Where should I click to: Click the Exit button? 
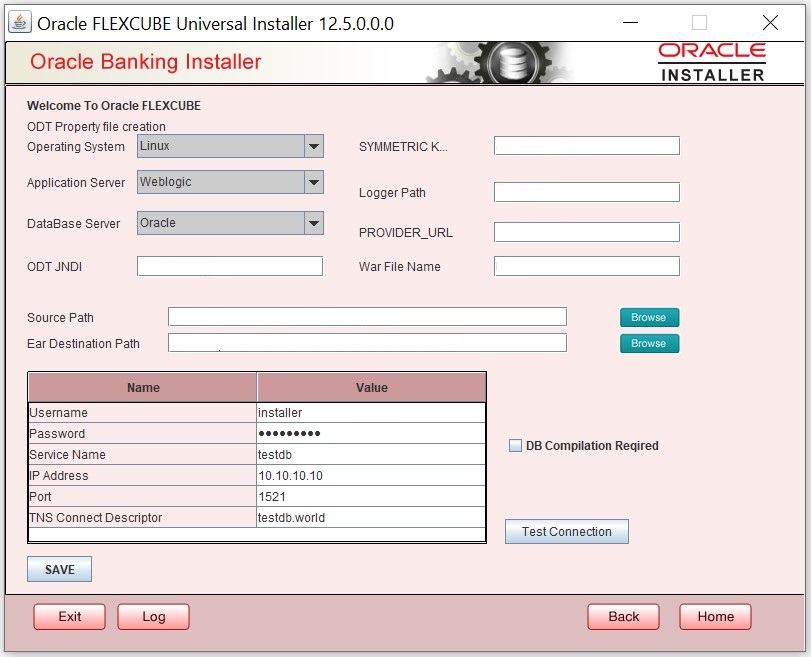[x=69, y=617]
